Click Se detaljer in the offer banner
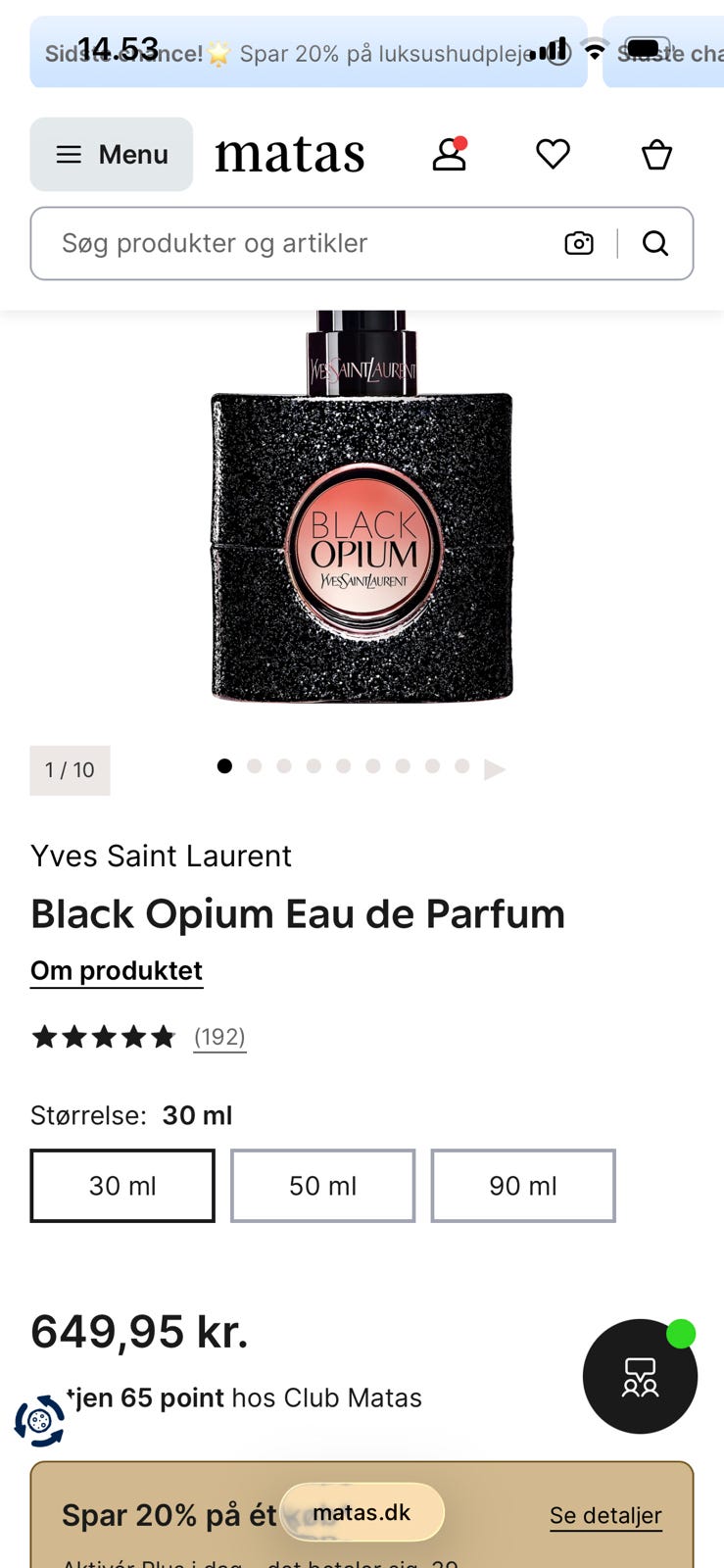 (605, 1515)
